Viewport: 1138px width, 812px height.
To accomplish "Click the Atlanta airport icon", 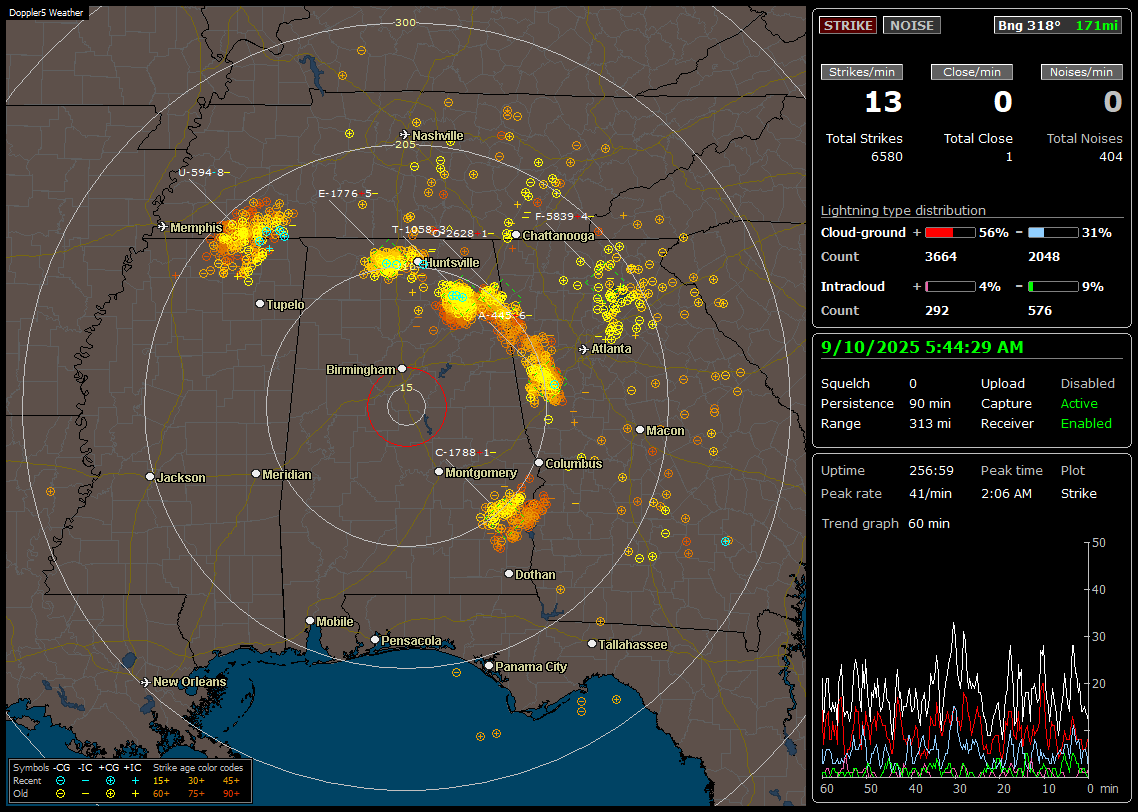I will click(584, 349).
